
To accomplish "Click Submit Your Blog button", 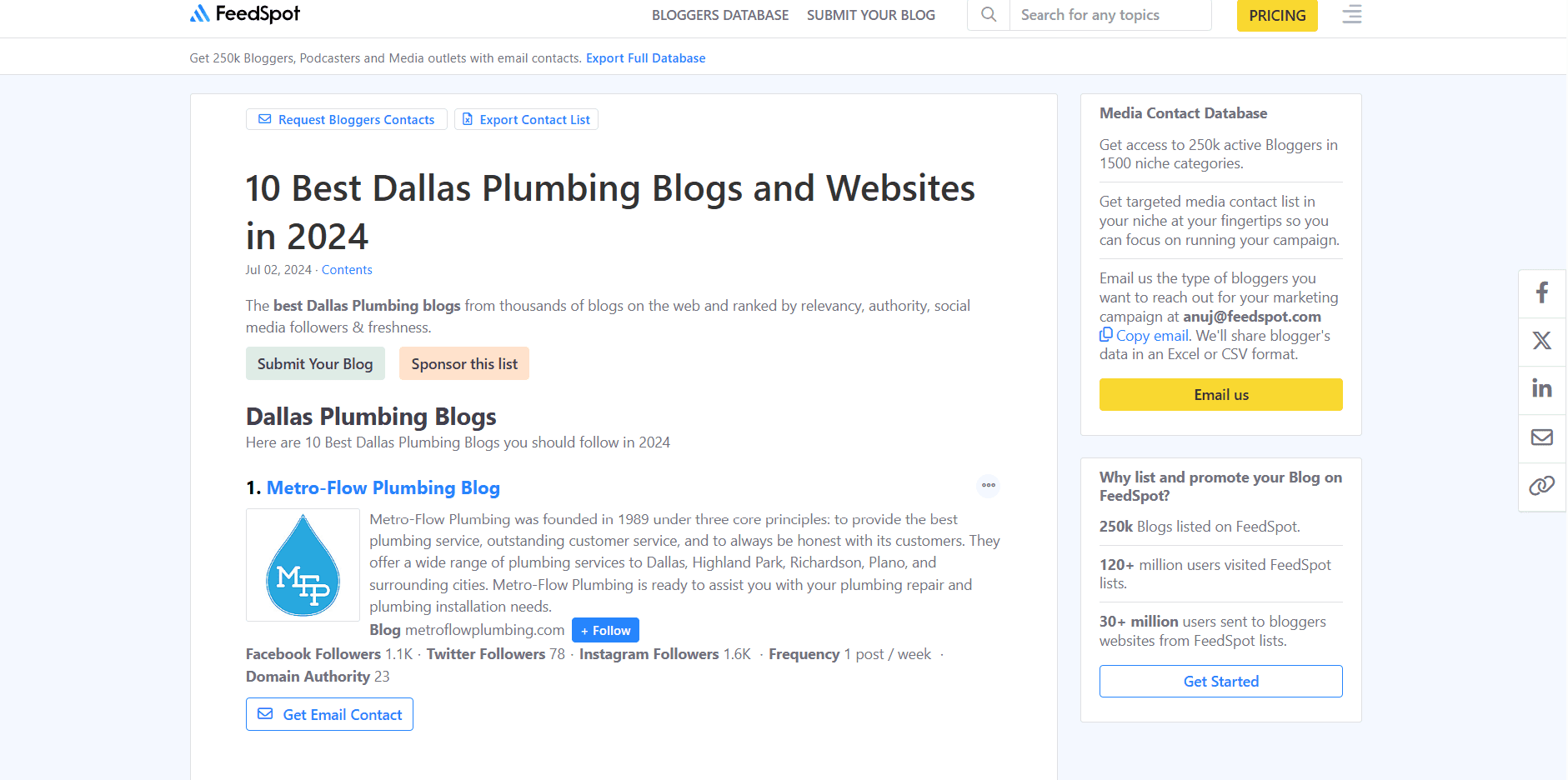I will [x=315, y=363].
